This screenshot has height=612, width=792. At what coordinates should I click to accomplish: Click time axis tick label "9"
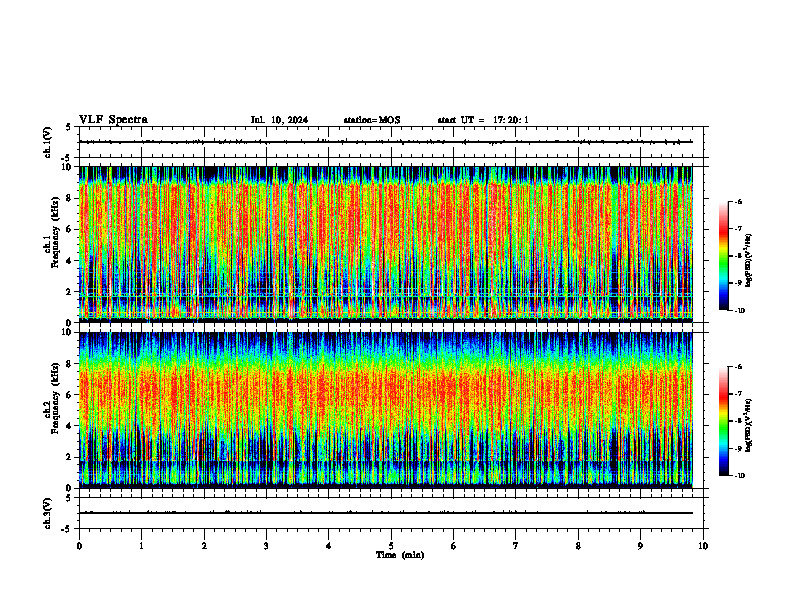[x=640, y=546]
